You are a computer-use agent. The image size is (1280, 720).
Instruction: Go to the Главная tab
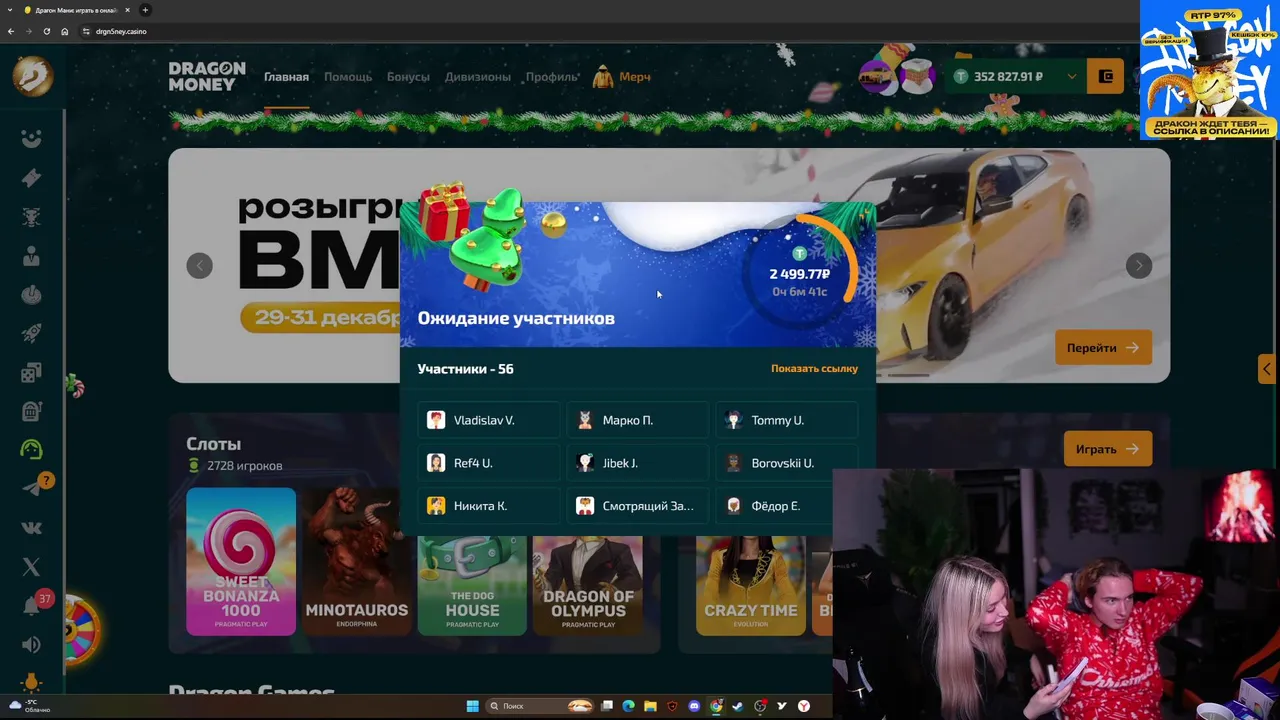pos(286,77)
